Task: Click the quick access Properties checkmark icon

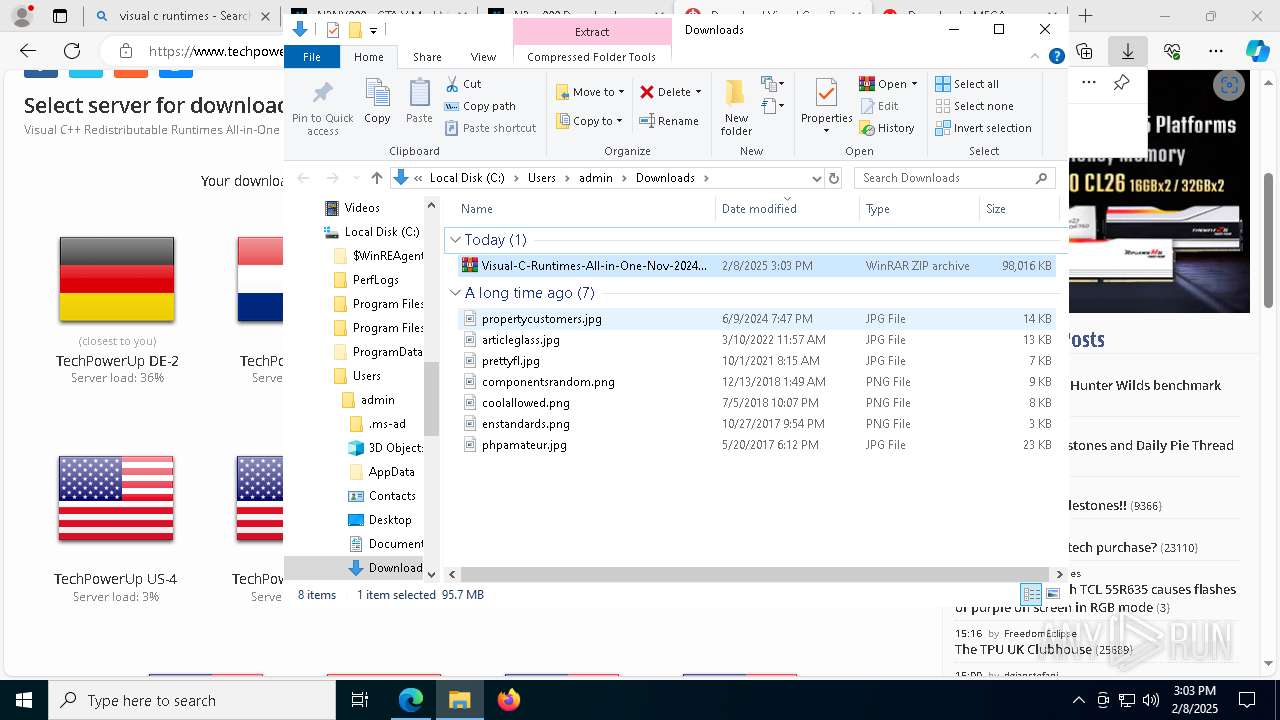Action: point(332,30)
